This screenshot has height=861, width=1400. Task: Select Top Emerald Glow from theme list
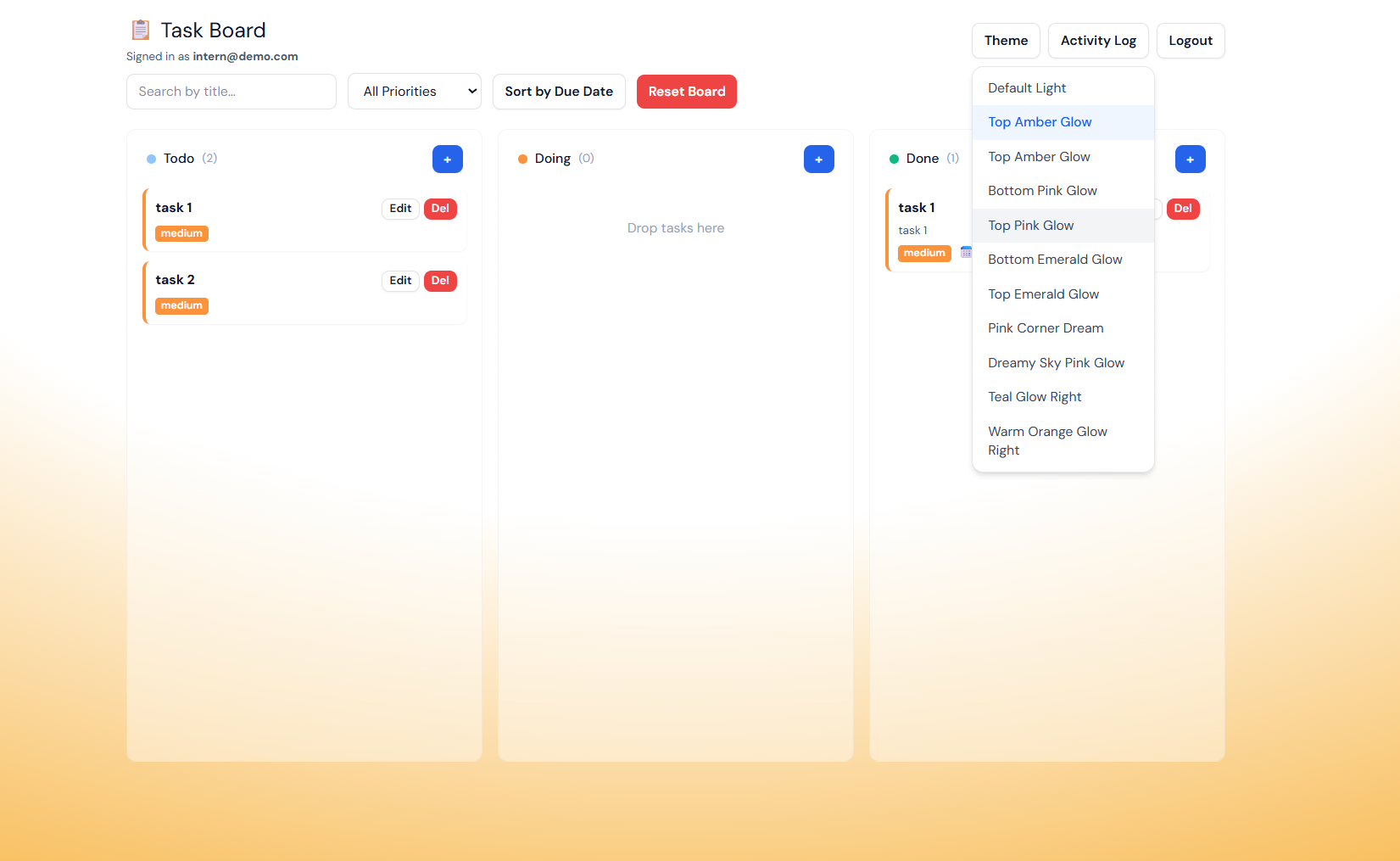(x=1043, y=294)
